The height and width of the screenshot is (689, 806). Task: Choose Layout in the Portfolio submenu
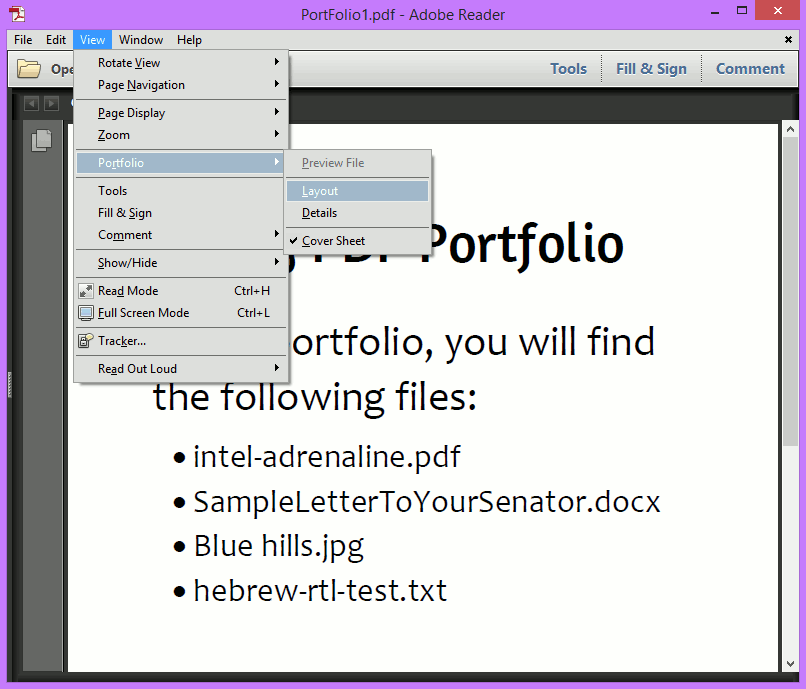(357, 191)
